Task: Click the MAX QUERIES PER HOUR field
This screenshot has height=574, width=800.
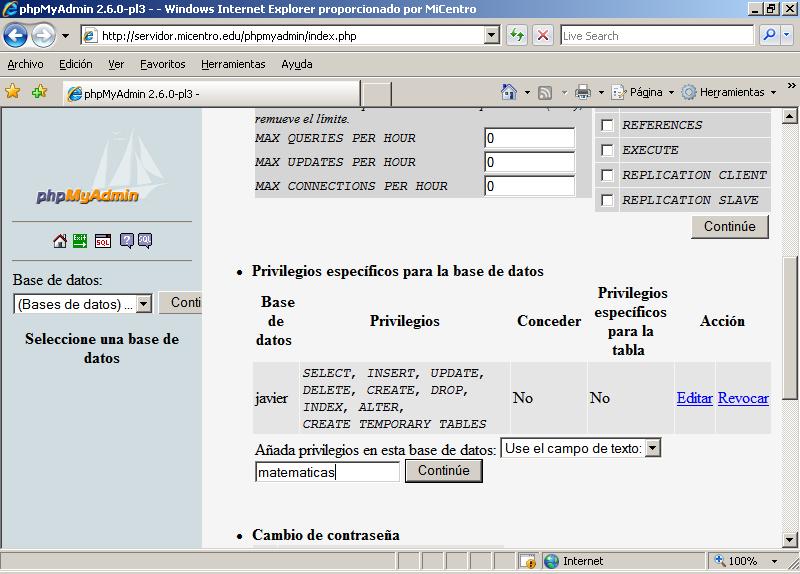Action: tap(529, 138)
